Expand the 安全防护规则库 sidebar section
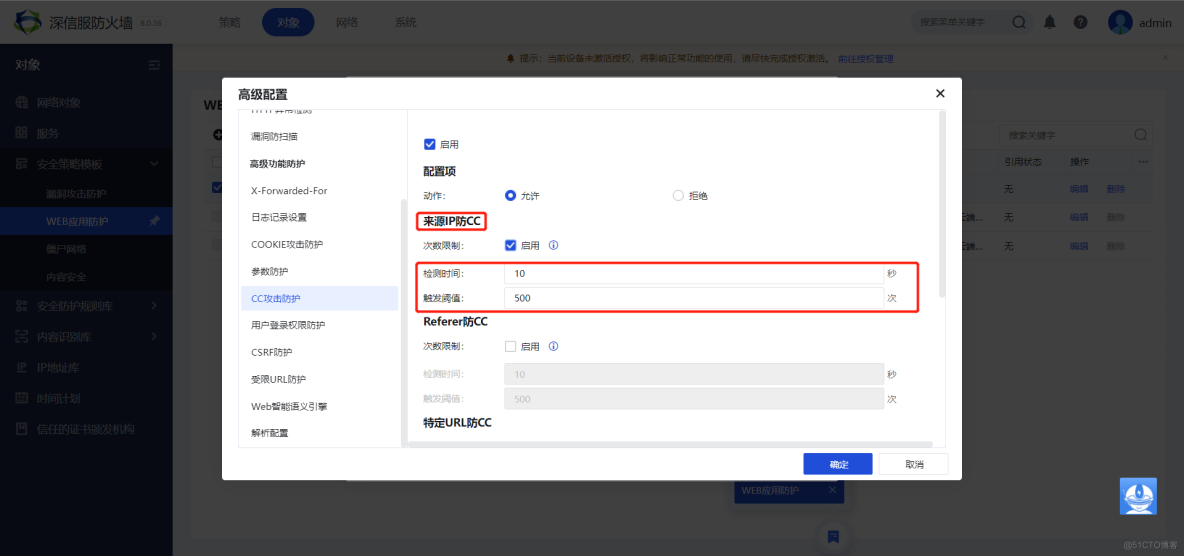 point(154,306)
